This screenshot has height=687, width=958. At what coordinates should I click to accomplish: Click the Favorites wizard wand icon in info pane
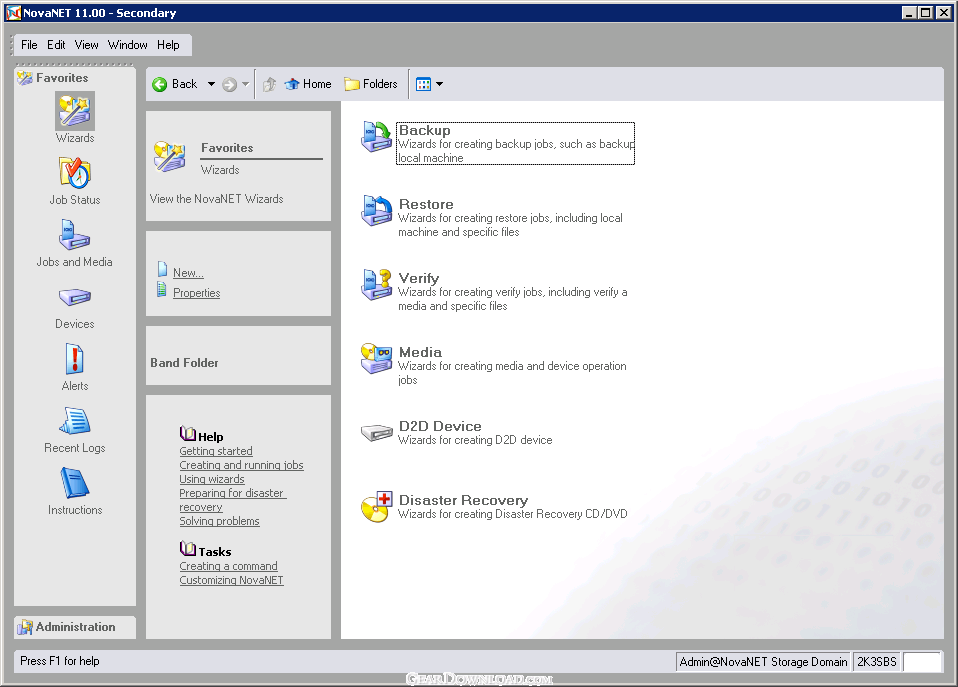pos(169,156)
